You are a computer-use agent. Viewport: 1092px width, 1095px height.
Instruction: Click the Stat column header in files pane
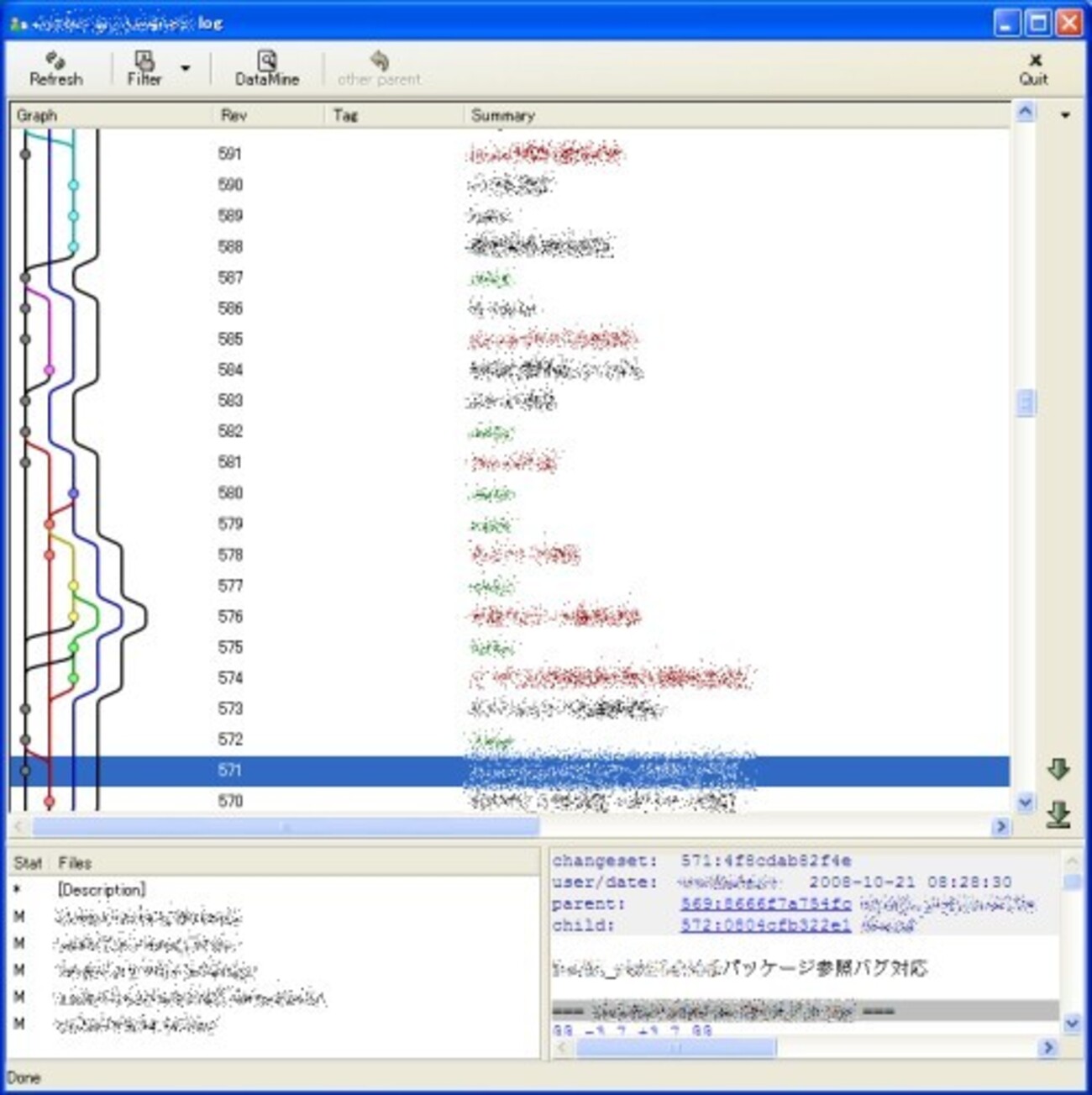[28, 863]
